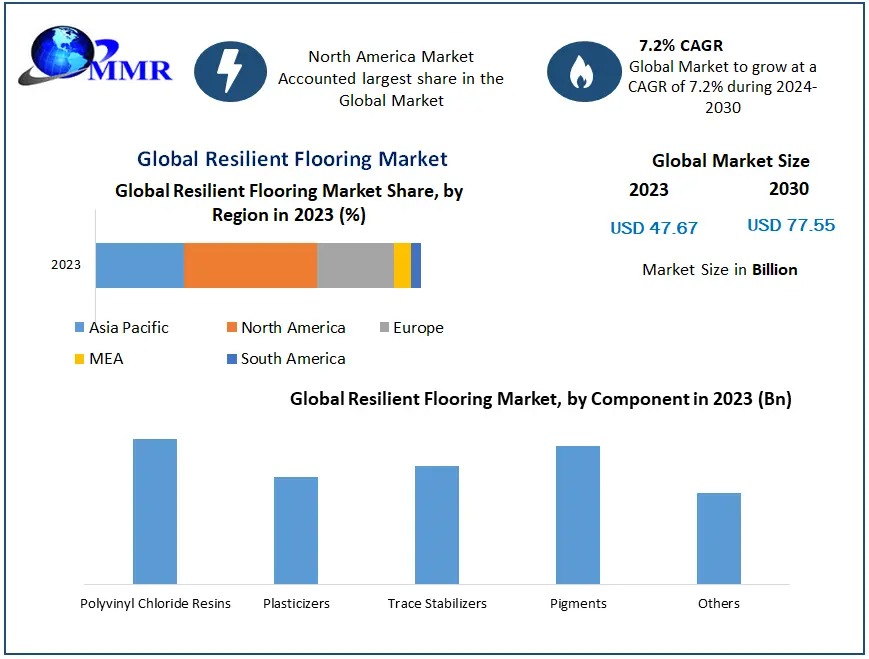Image resolution: width=869 pixels, height=659 pixels.
Task: Click the Plasticizers bar
Action: point(296,530)
